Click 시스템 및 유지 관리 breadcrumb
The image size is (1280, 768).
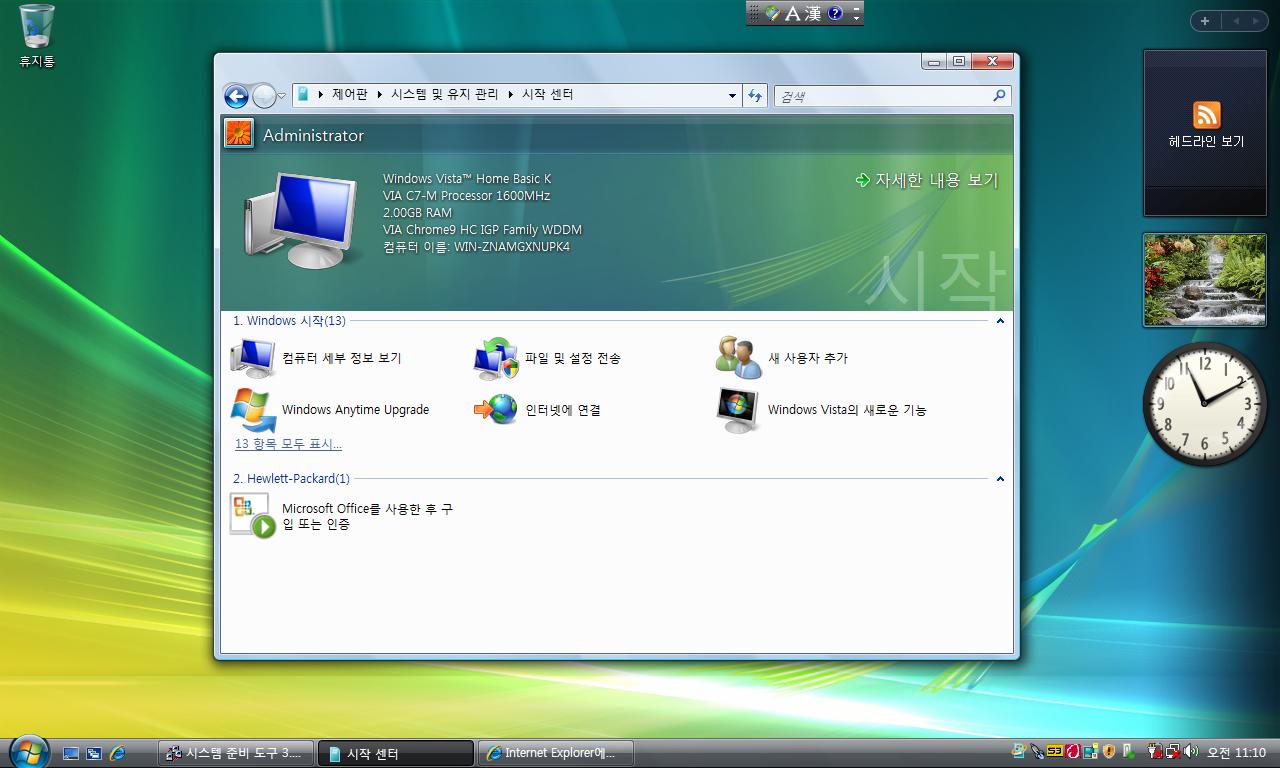[444, 94]
